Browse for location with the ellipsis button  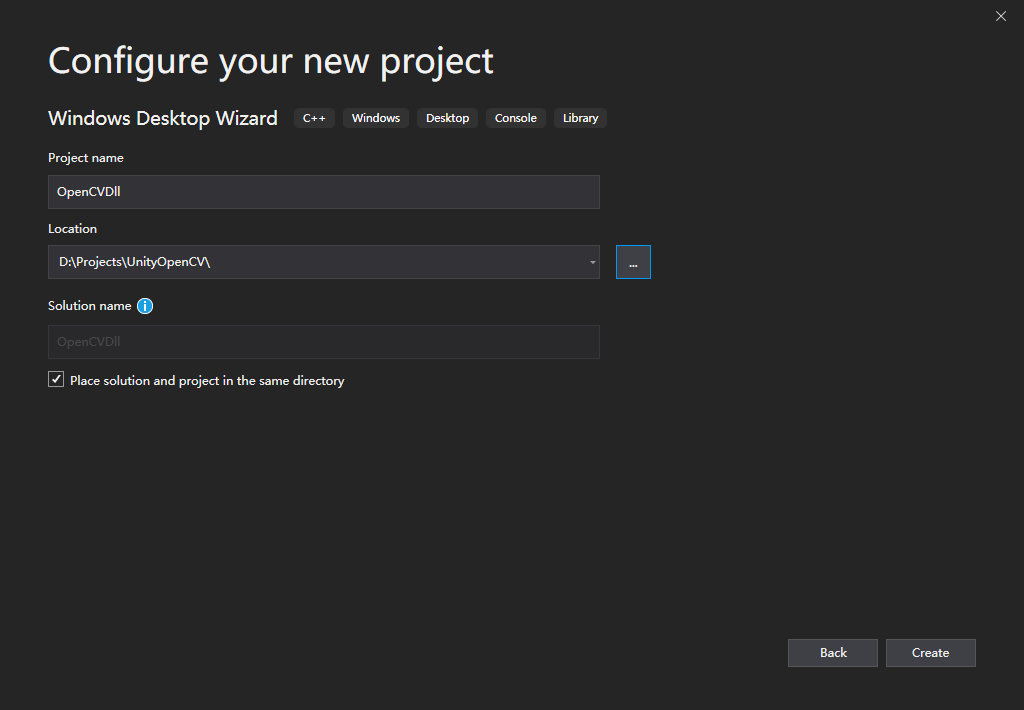tap(633, 262)
